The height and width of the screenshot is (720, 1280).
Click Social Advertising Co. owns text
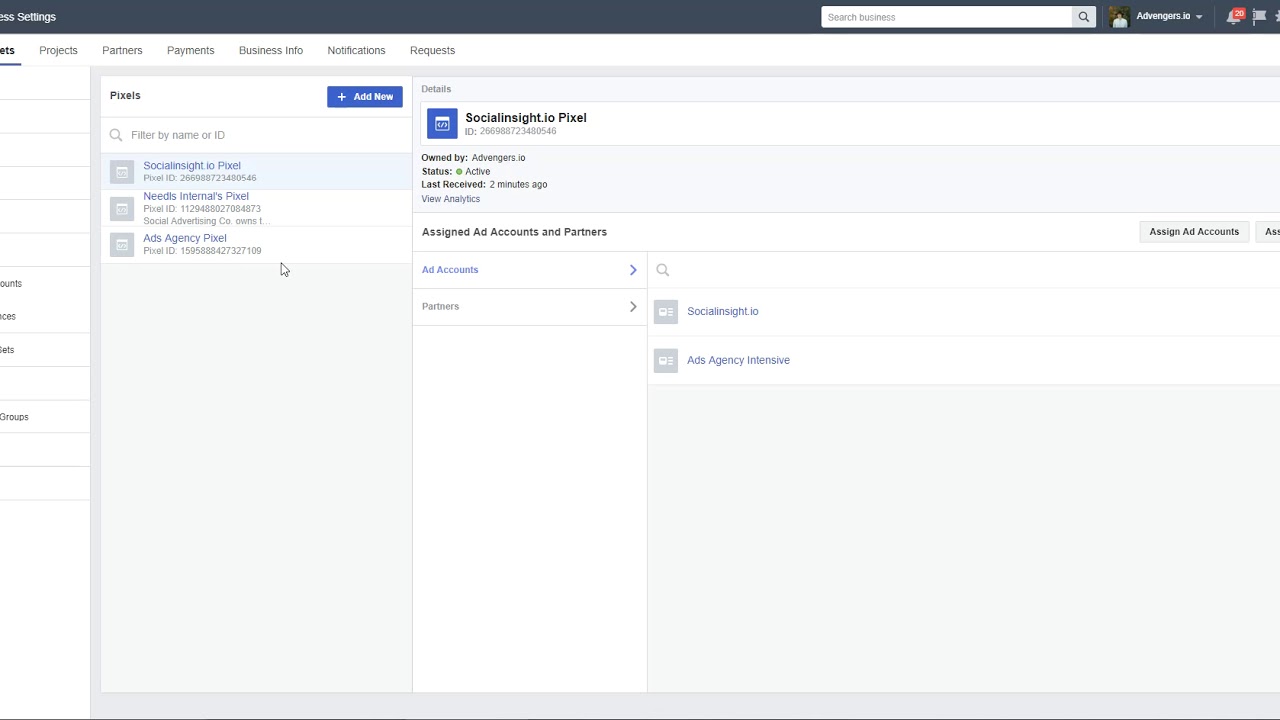coord(206,221)
